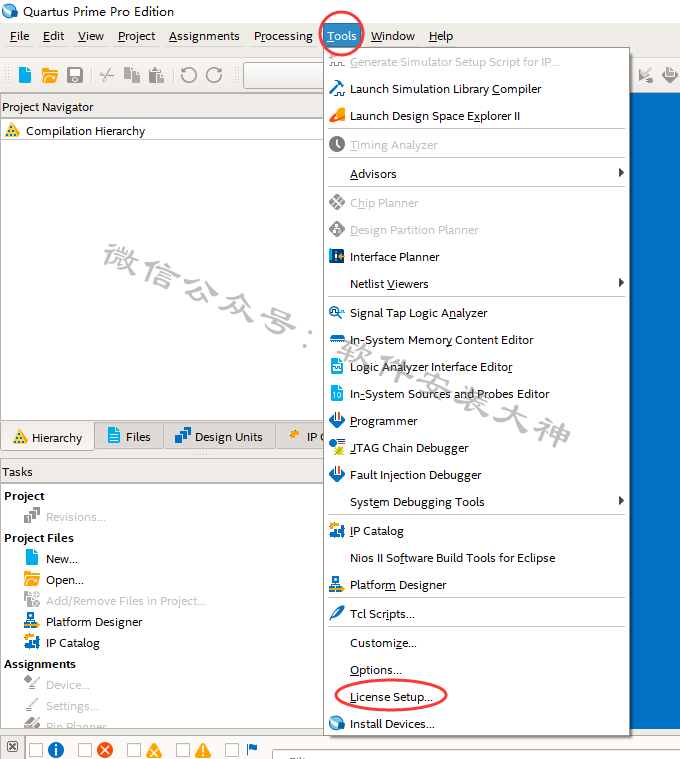Click the JTAG Chain Debugger icon
The width and height of the screenshot is (680, 759).
coord(337,448)
